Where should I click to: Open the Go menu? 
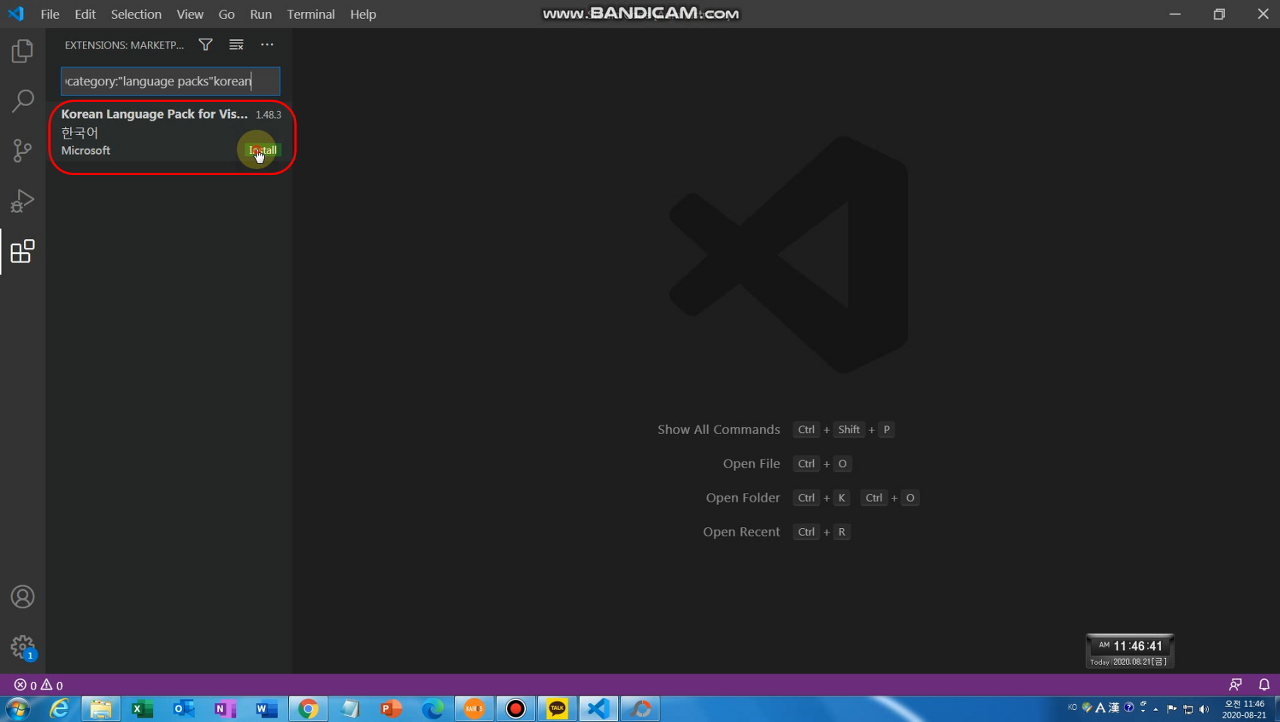[x=227, y=14]
